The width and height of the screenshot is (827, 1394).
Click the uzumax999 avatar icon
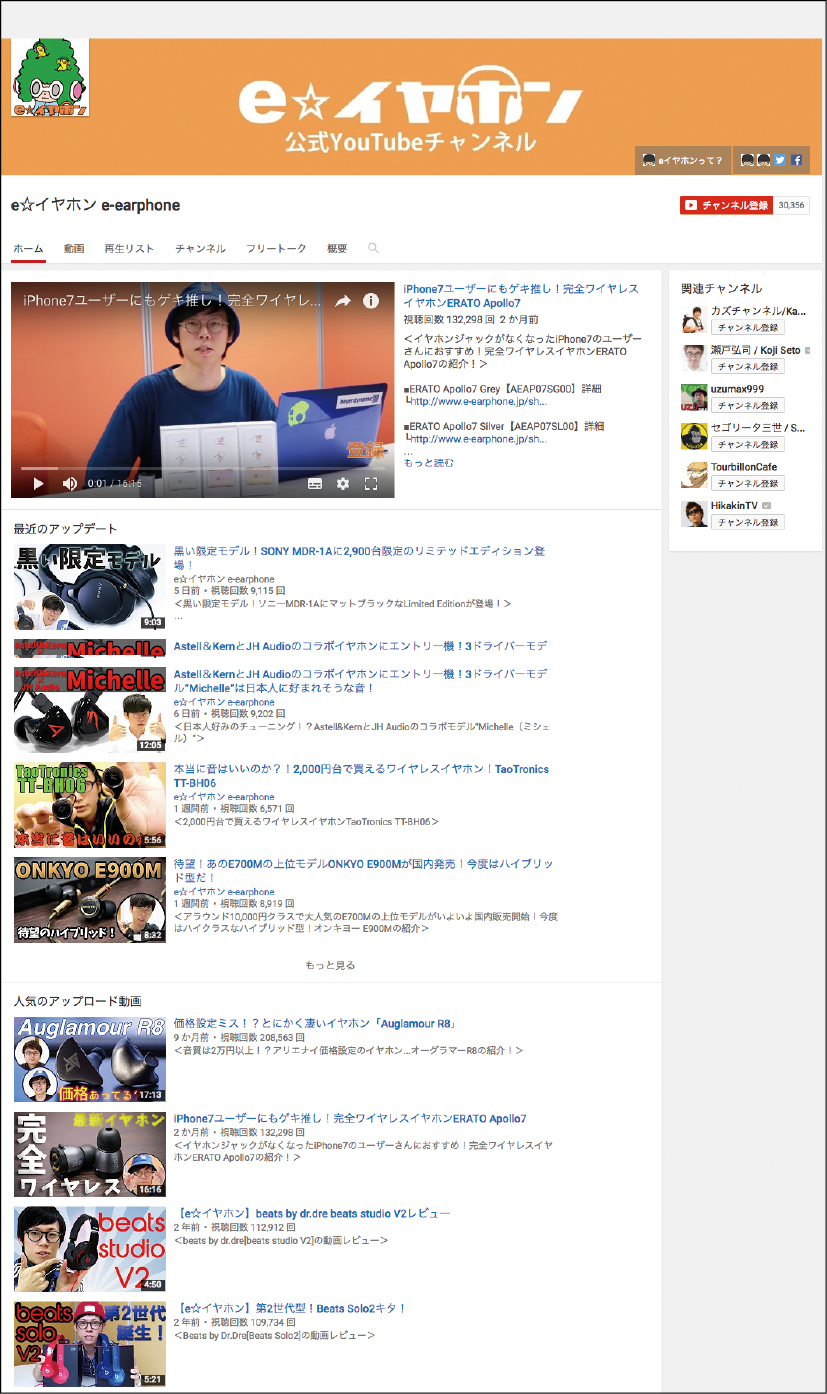coord(694,398)
